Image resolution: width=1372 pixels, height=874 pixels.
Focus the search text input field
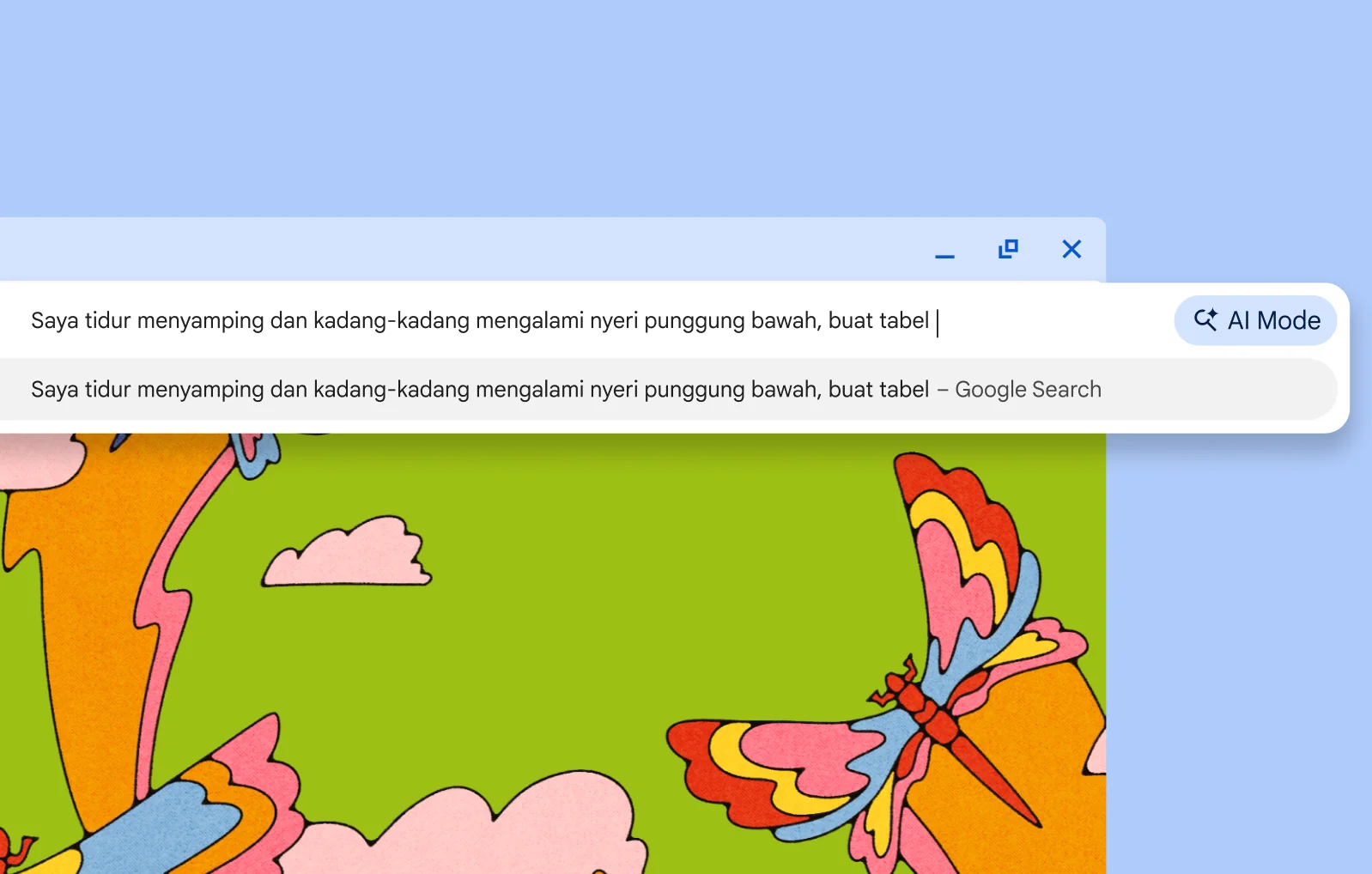coord(584,320)
